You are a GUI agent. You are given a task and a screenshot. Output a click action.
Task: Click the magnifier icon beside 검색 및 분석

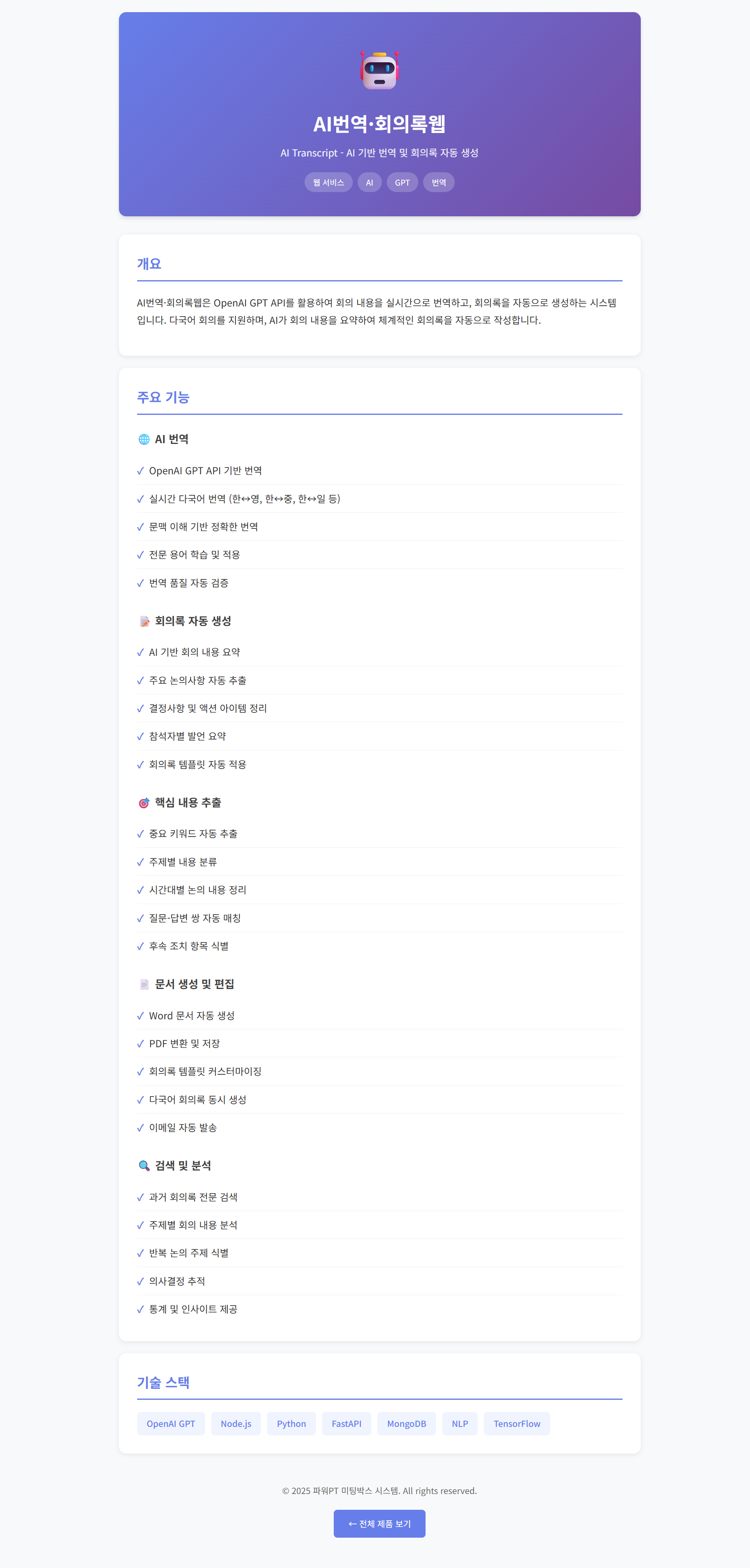coord(144,1166)
